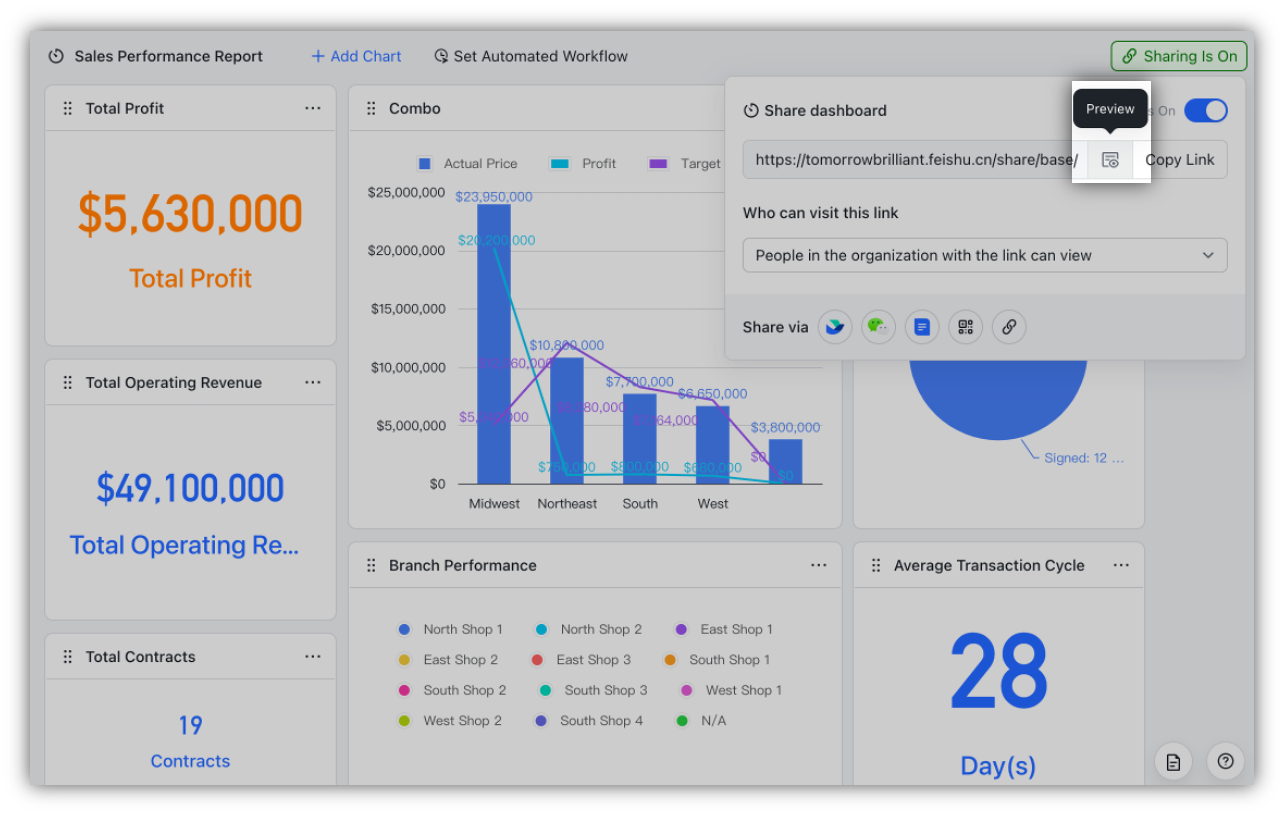Open the Preview of the share link
Screen dimensions: 1284x816
tap(1110, 160)
